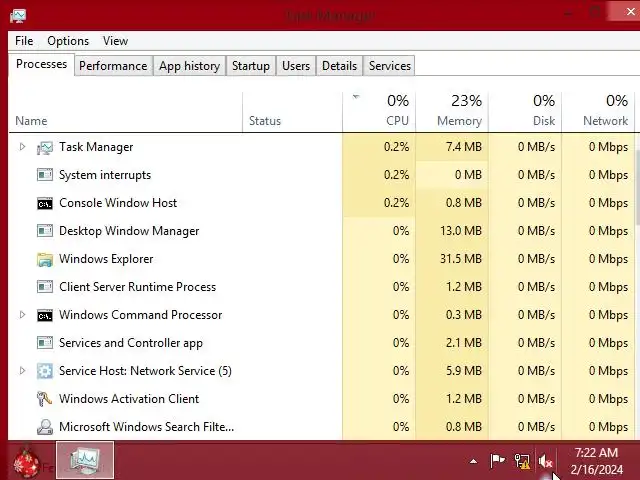Click the 0.3 MB memory value

(464, 315)
